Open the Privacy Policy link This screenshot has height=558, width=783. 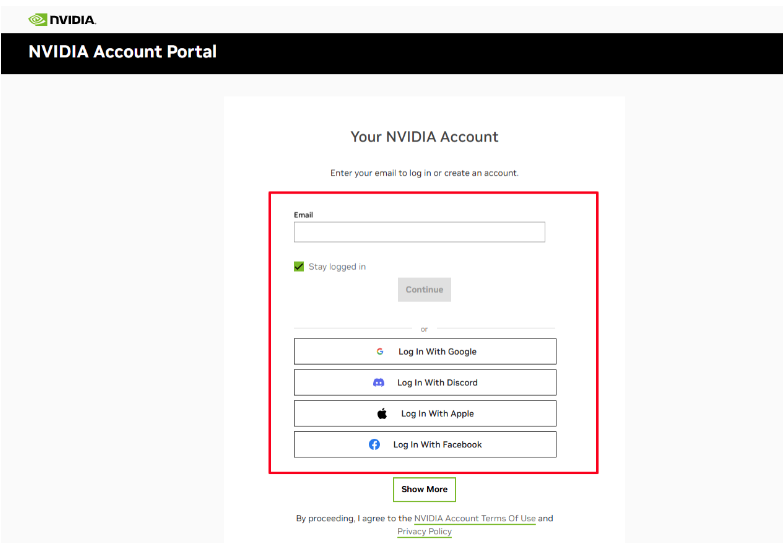(x=424, y=532)
